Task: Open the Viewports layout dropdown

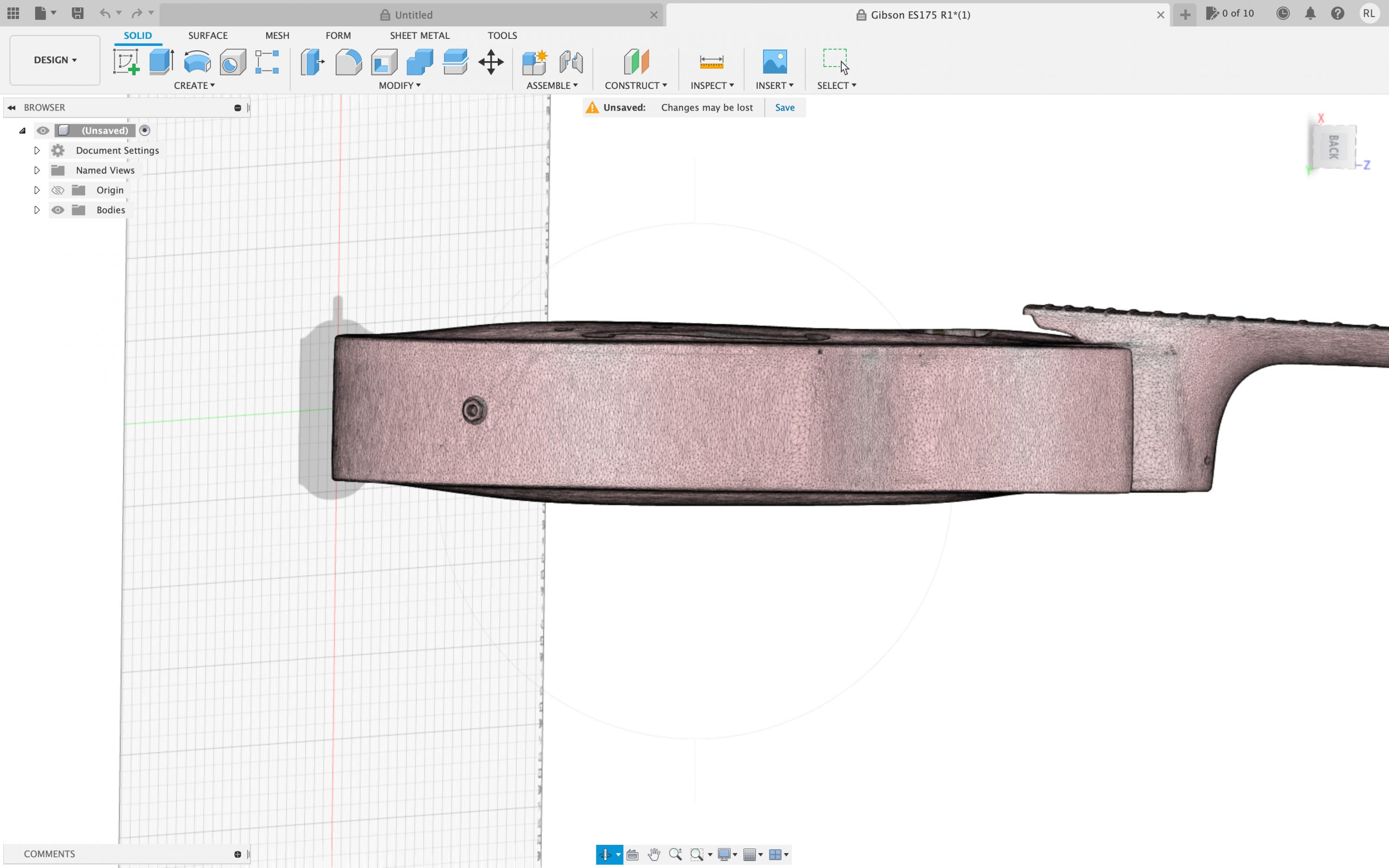Action: click(x=779, y=854)
